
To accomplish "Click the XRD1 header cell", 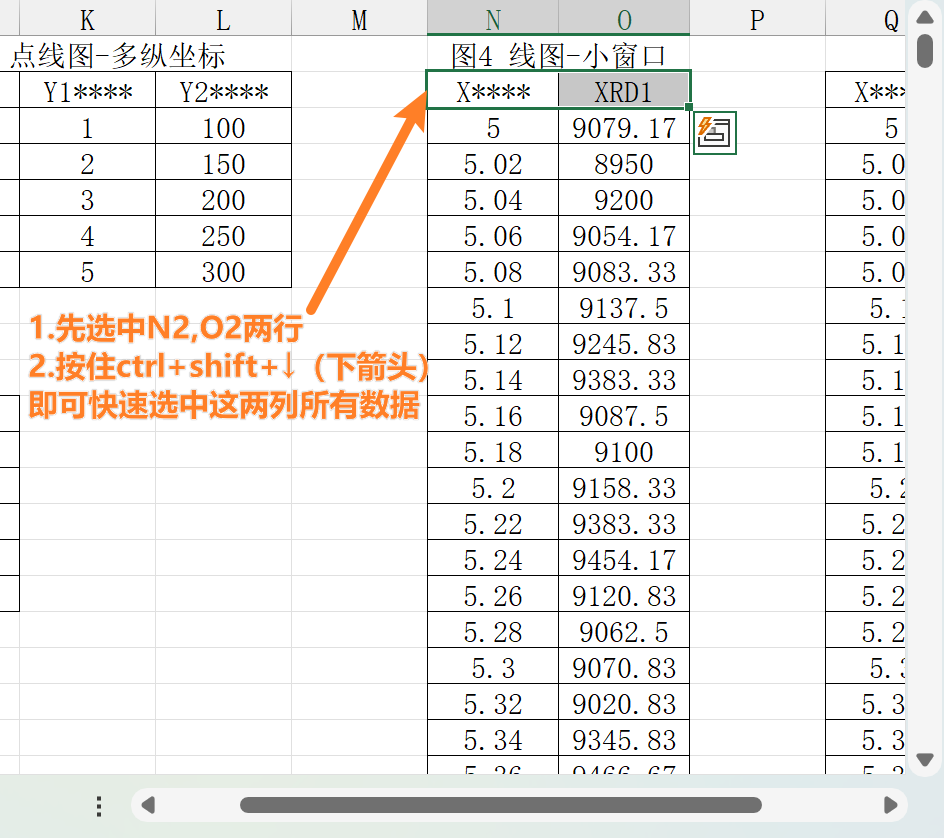I will pyautogui.click(x=624, y=91).
